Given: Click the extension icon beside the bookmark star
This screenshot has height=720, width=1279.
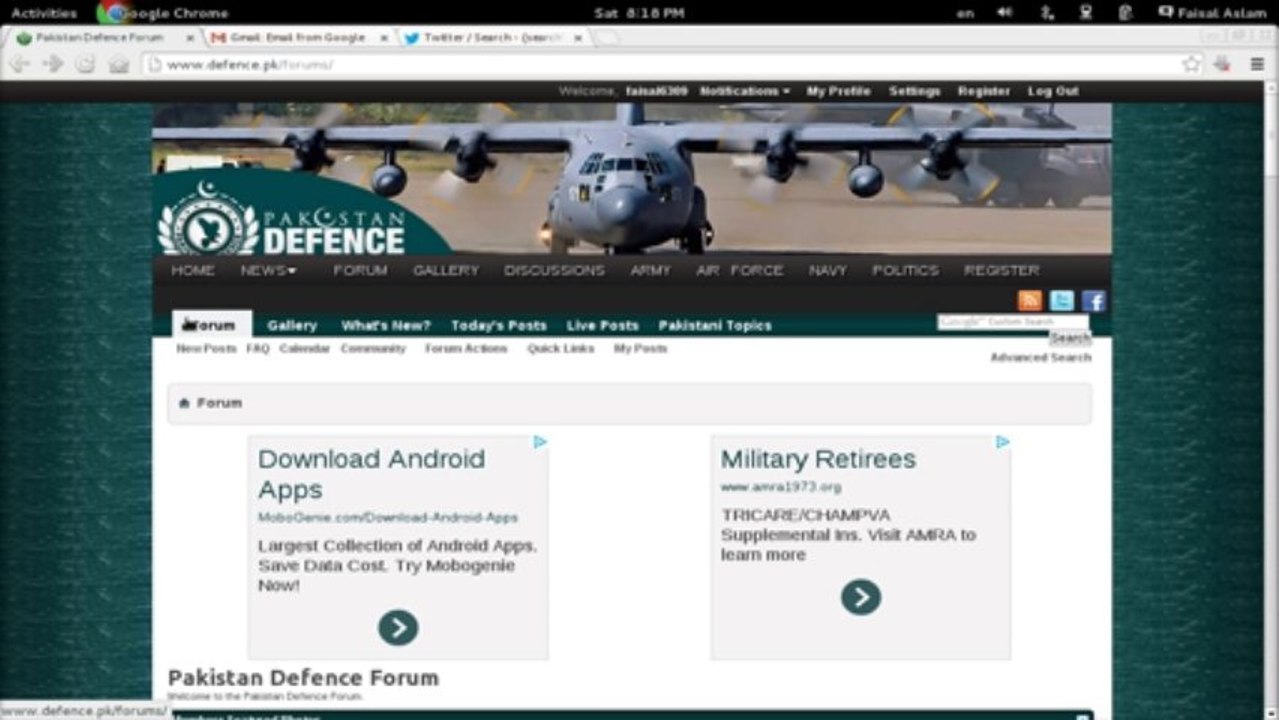Looking at the screenshot, I should 1222,64.
